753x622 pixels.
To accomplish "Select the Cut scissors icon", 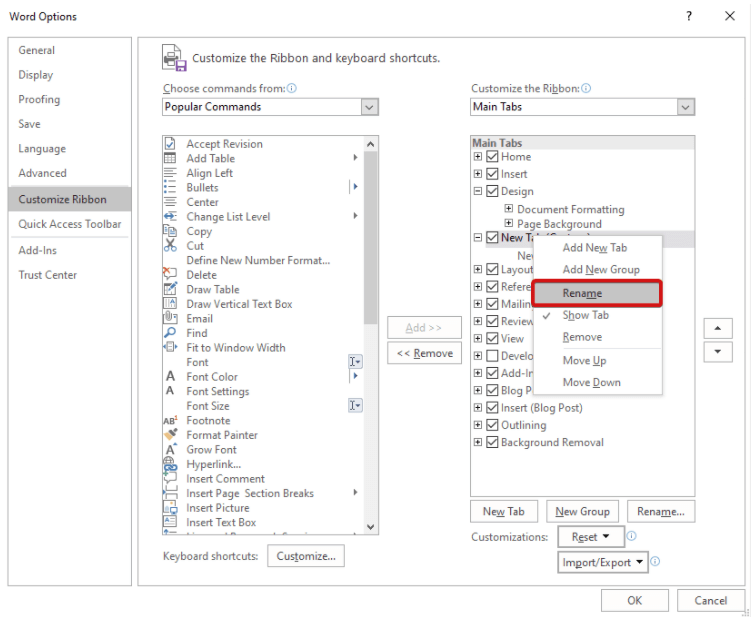I will pos(170,246).
